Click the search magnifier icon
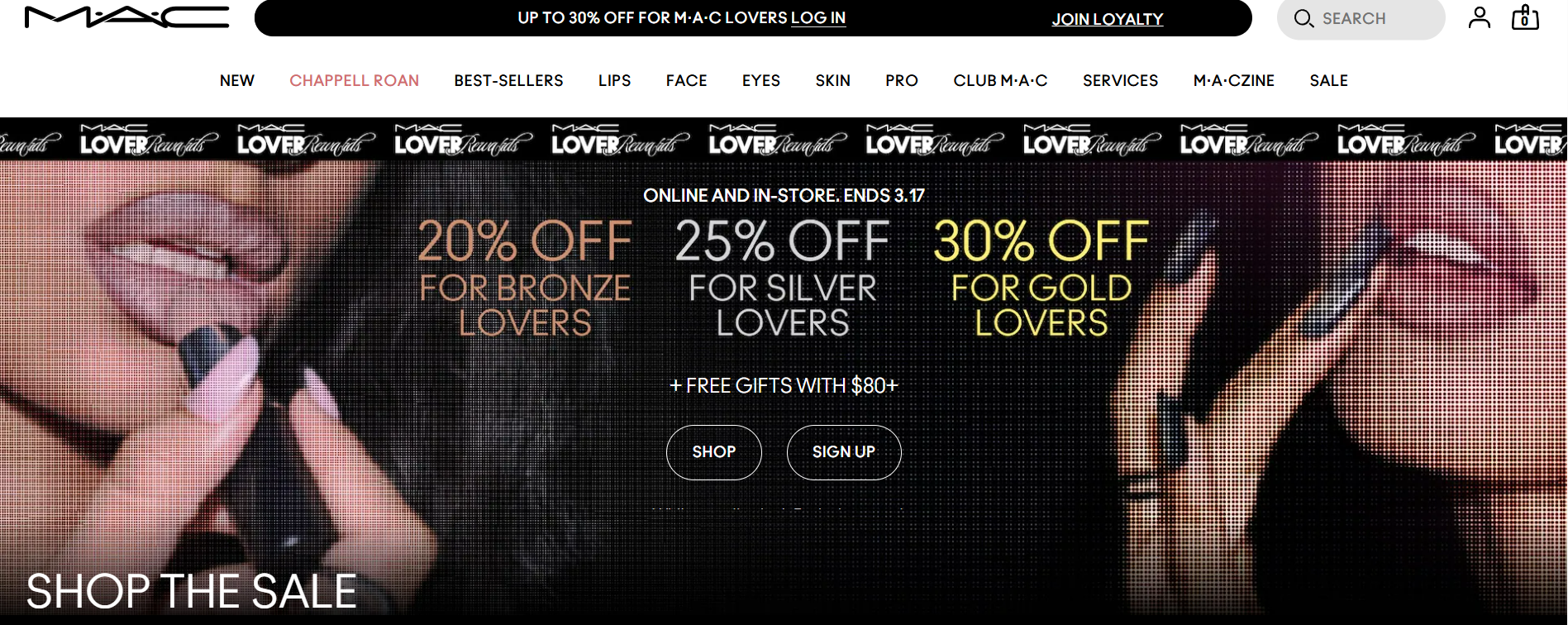Viewport: 1568px width, 625px height. pos(1303,18)
